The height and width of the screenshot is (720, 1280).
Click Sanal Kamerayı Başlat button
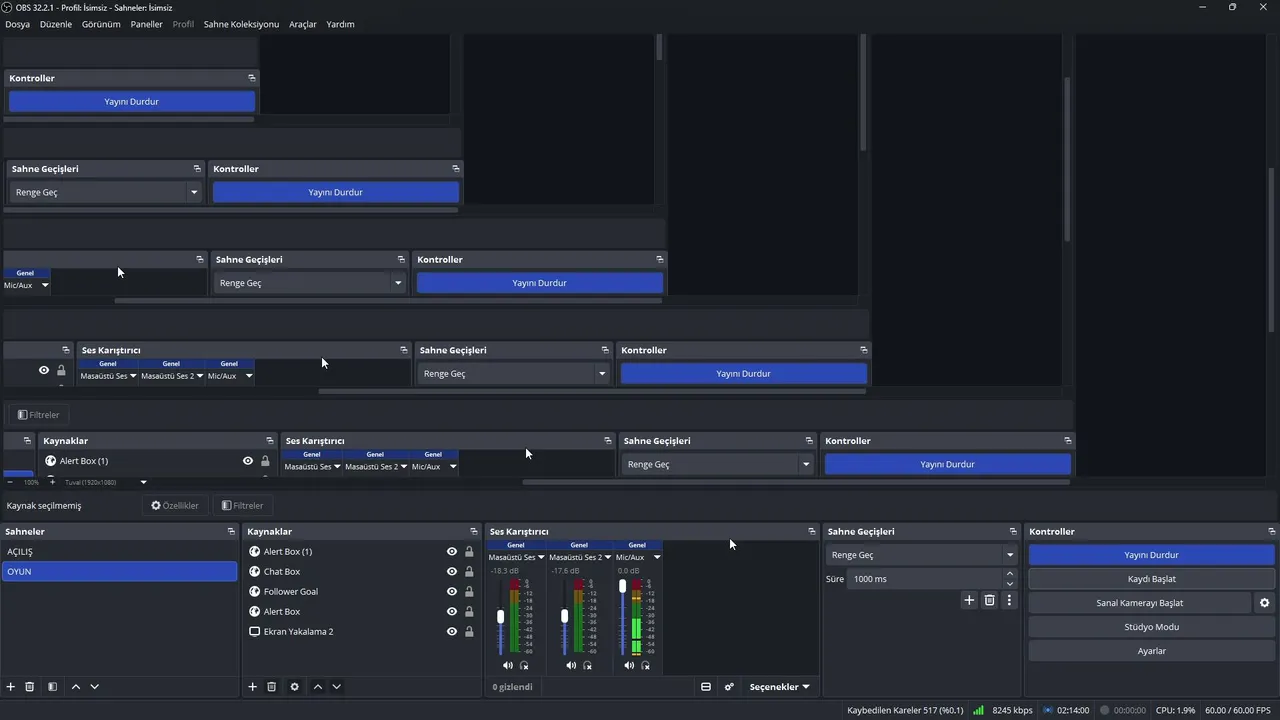(1140, 603)
